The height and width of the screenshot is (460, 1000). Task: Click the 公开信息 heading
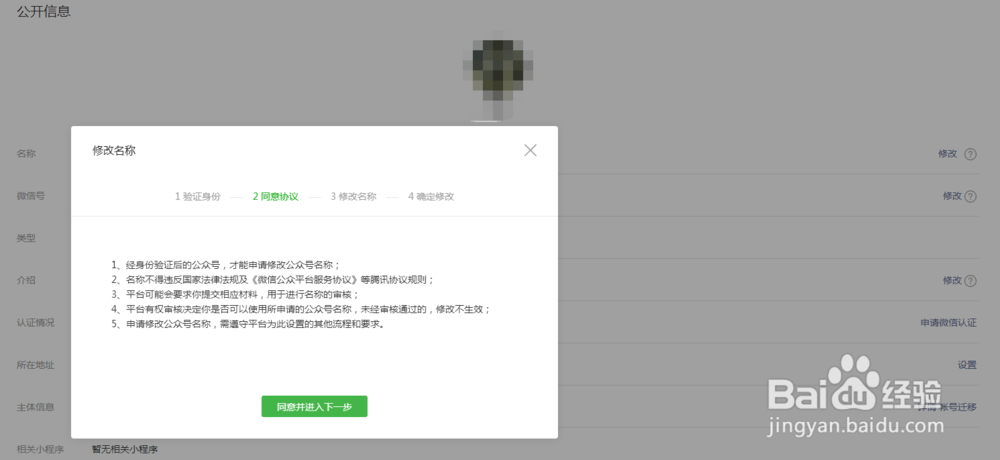(43, 11)
